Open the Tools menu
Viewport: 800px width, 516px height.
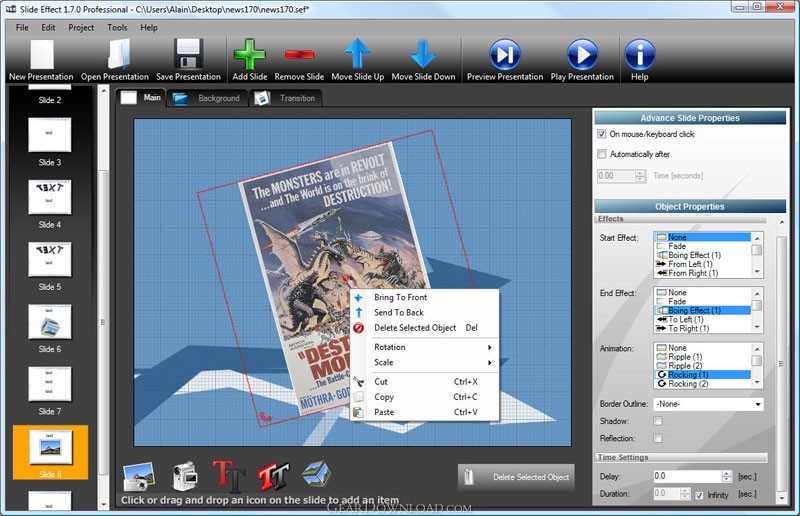pos(117,28)
